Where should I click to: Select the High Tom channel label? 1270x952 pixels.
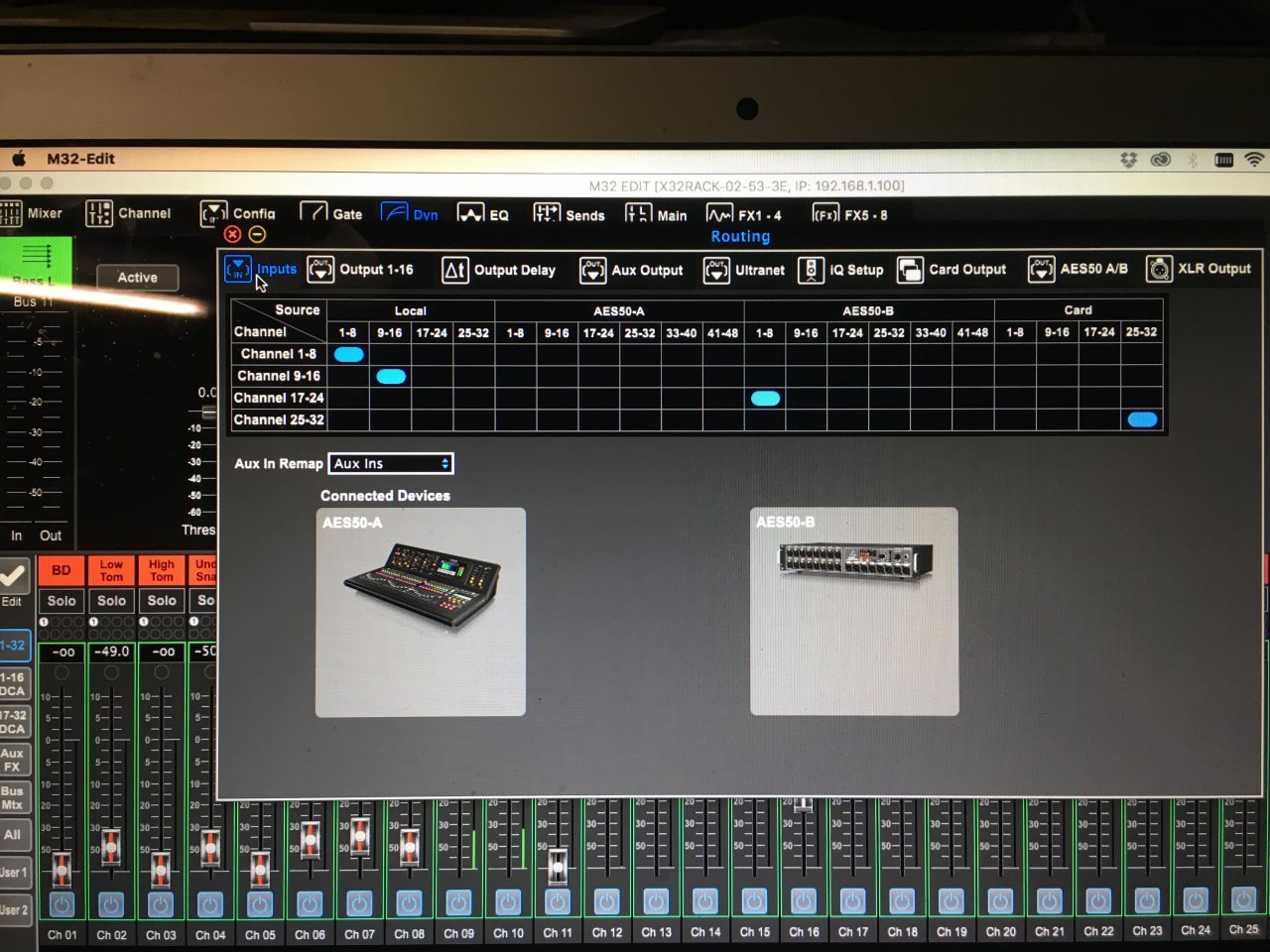[162, 570]
